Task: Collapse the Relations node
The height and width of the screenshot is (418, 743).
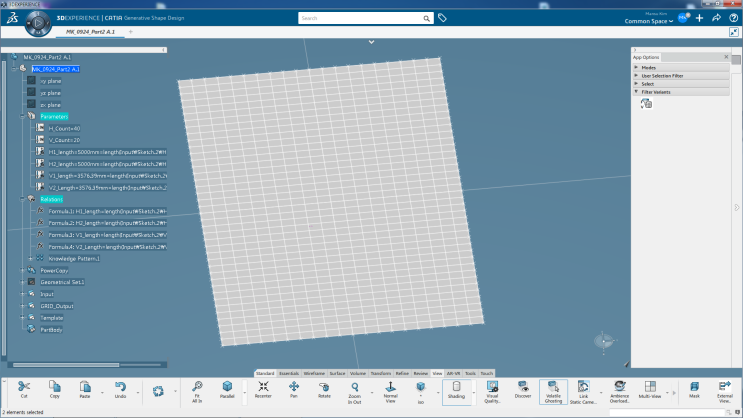Action: (x=22, y=200)
